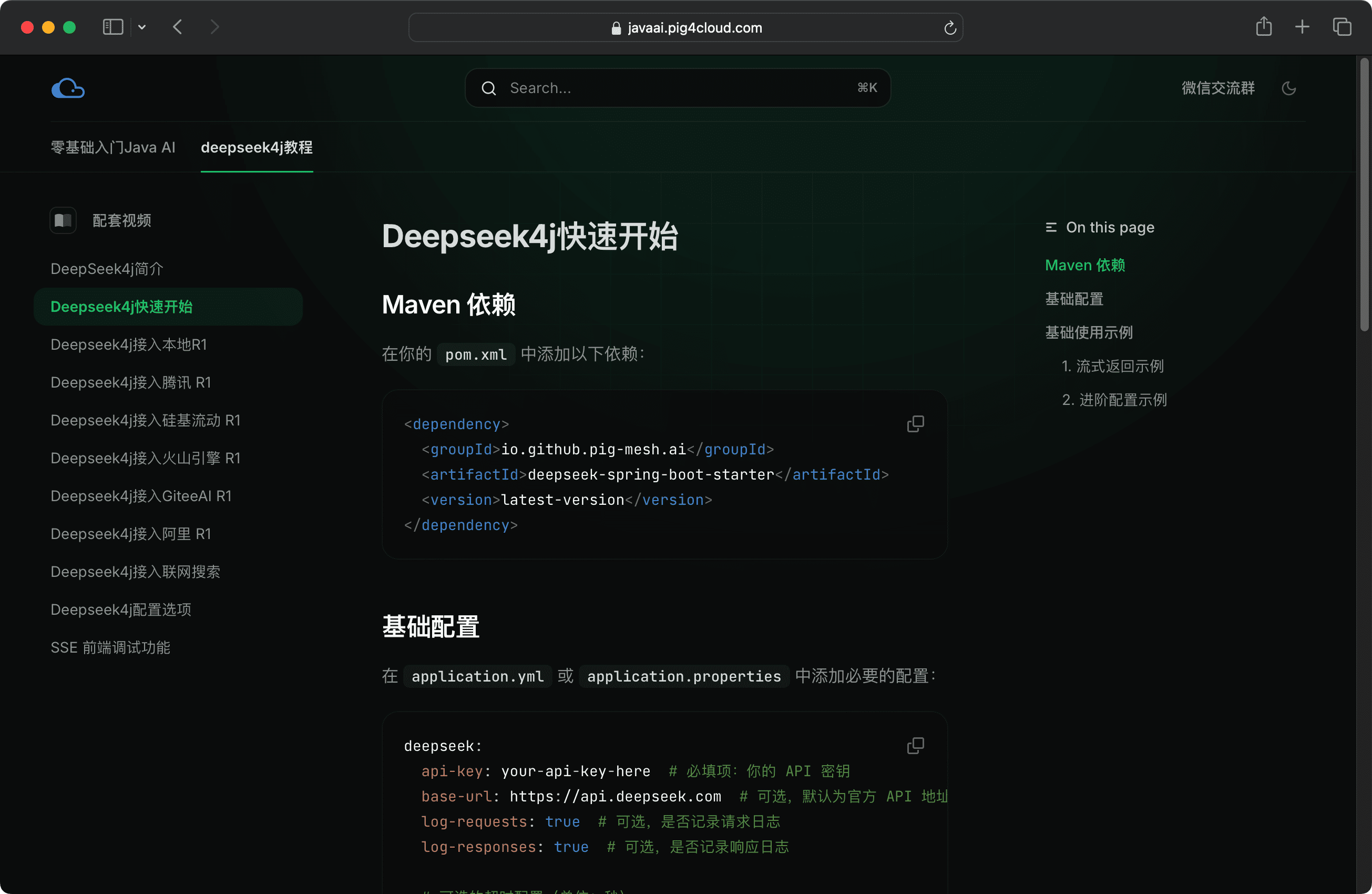This screenshot has height=894, width=1372.
Task: Open Deepseek4j配置选项 page
Action: coord(121,609)
